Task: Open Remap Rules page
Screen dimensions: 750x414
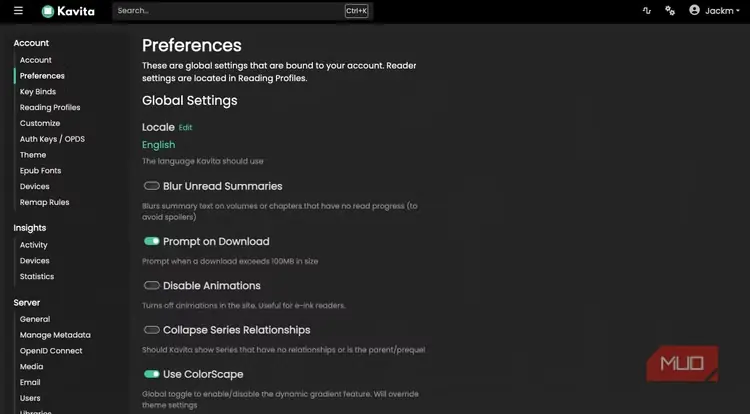Action: tap(44, 202)
